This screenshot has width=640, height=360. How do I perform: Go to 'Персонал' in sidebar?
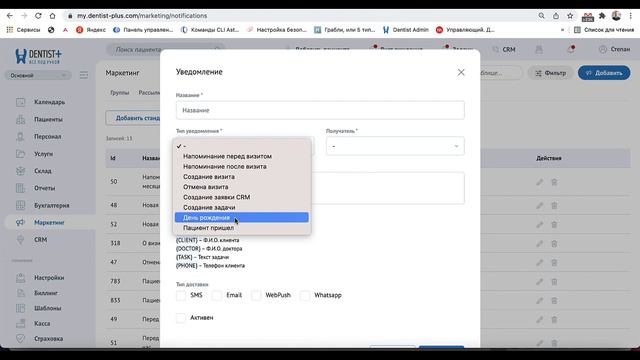(x=47, y=136)
